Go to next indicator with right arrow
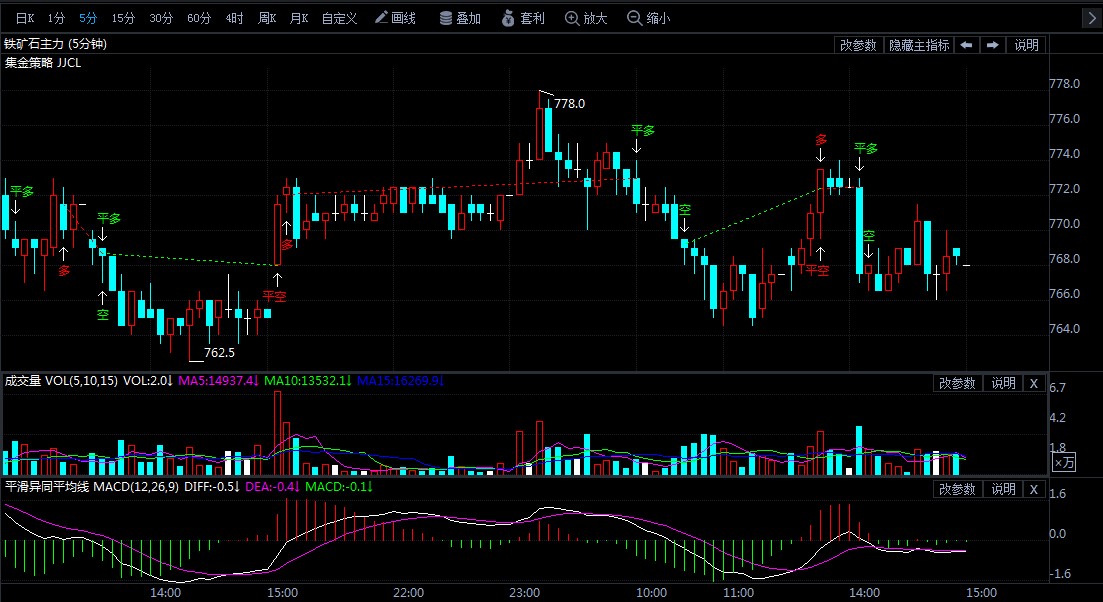The width and height of the screenshot is (1103, 602). [993, 45]
